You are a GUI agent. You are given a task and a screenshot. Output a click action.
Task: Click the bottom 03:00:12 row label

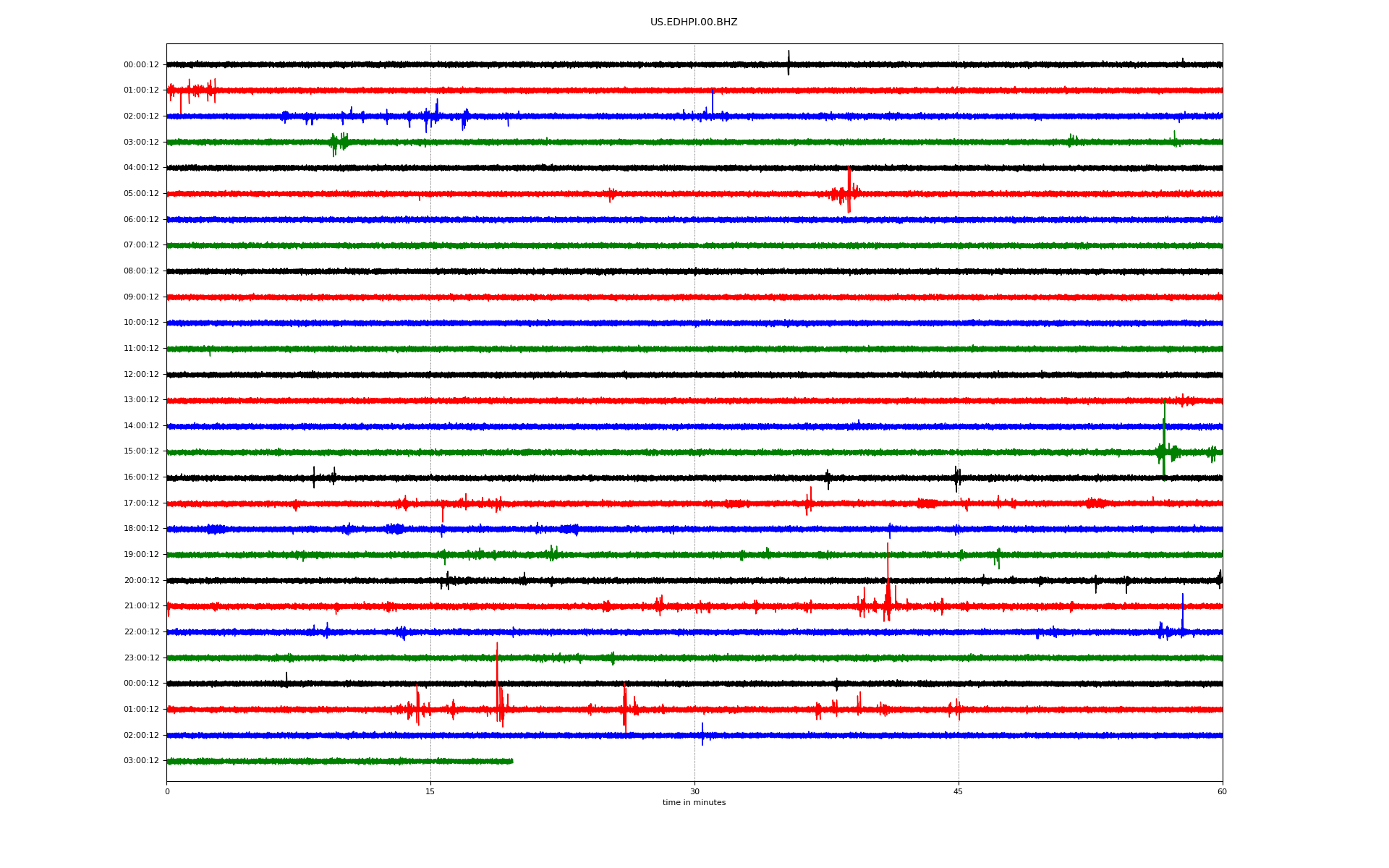pos(141,761)
